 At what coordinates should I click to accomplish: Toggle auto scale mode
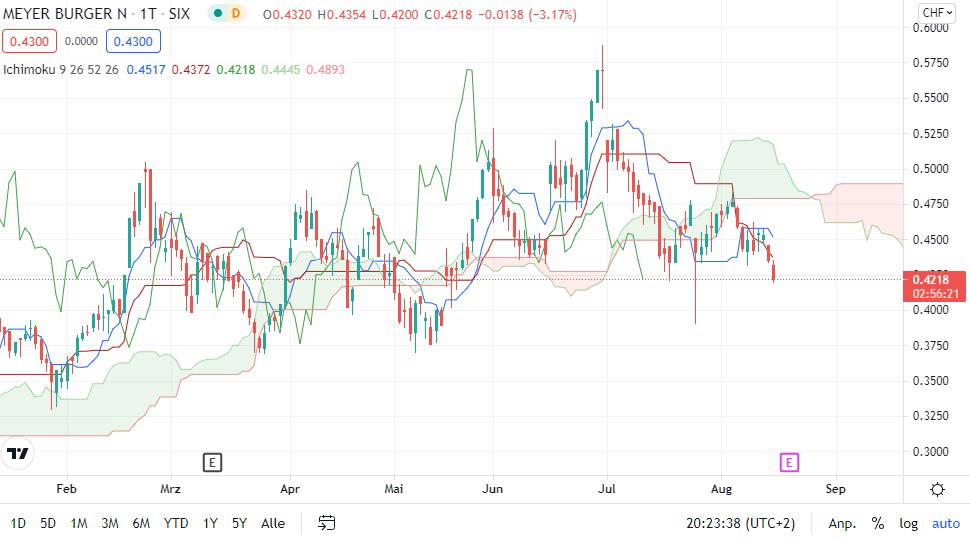coord(946,523)
